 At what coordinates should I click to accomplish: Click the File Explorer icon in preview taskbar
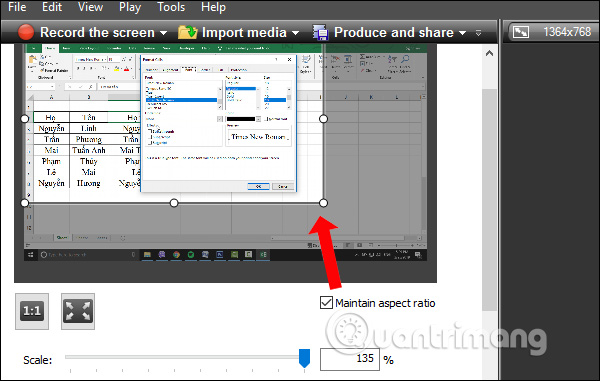click(147, 255)
